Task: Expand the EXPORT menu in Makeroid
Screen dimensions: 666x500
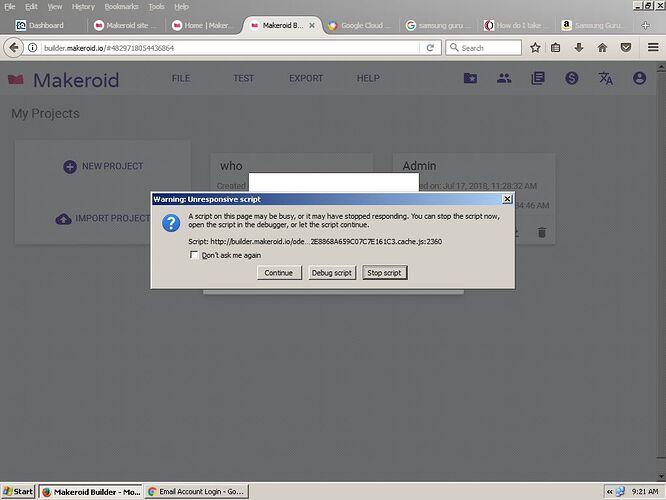Action: (x=306, y=79)
